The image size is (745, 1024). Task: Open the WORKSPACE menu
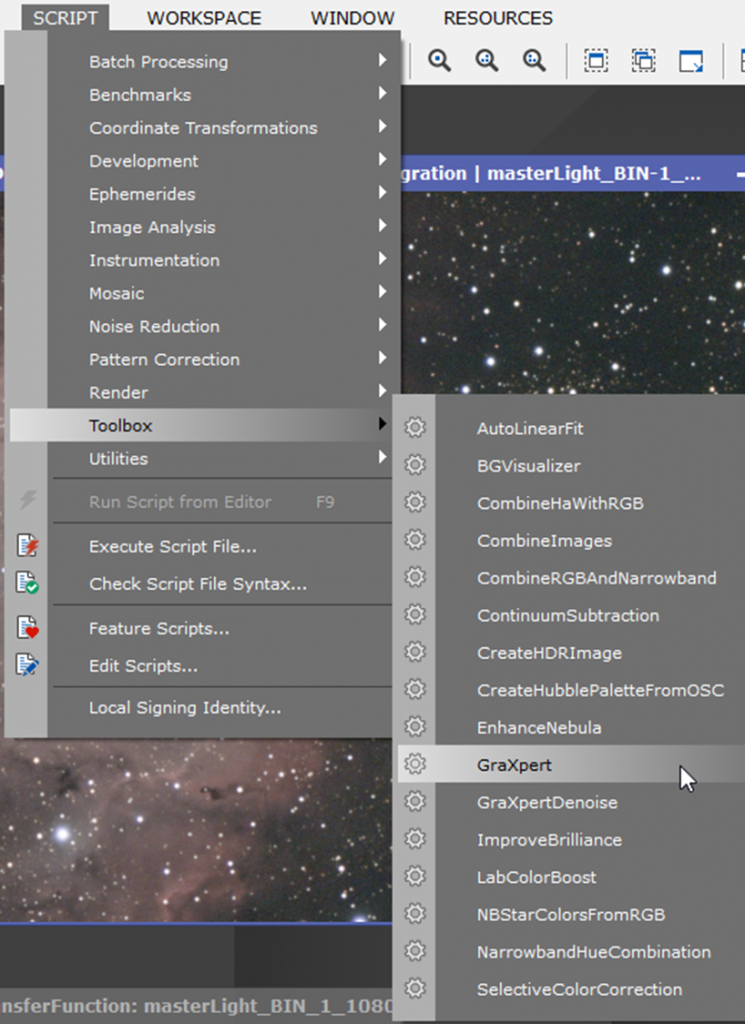pos(204,18)
